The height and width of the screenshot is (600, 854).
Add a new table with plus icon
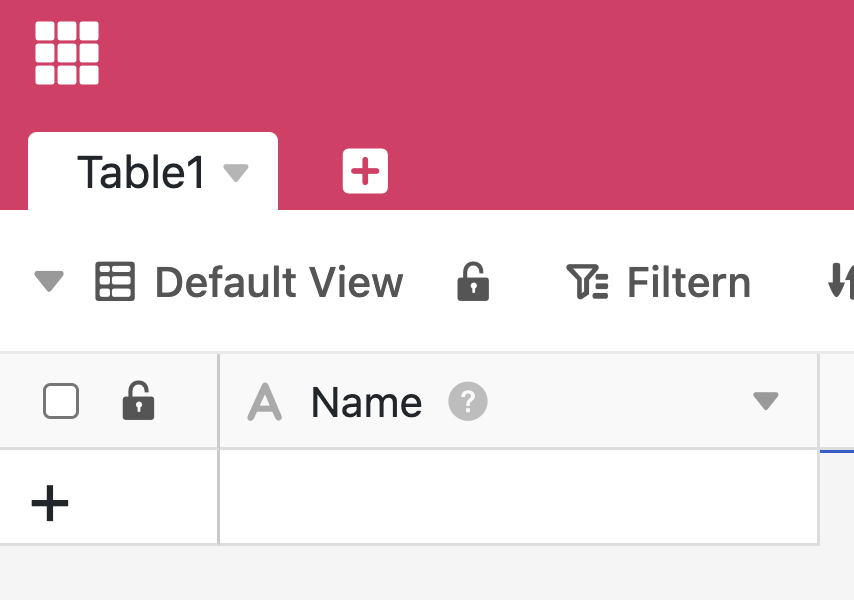click(x=365, y=172)
